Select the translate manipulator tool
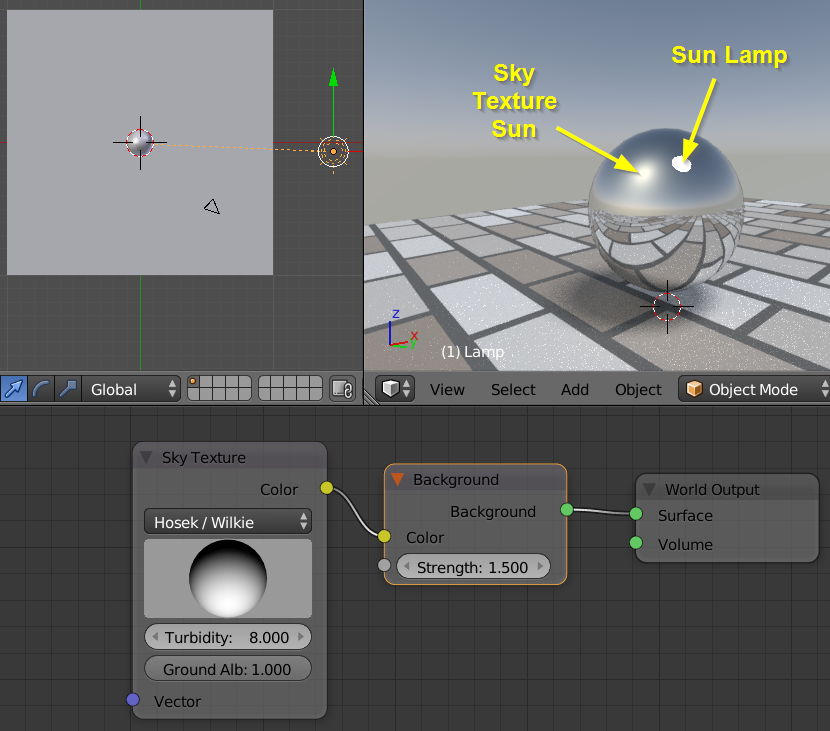 [13, 389]
